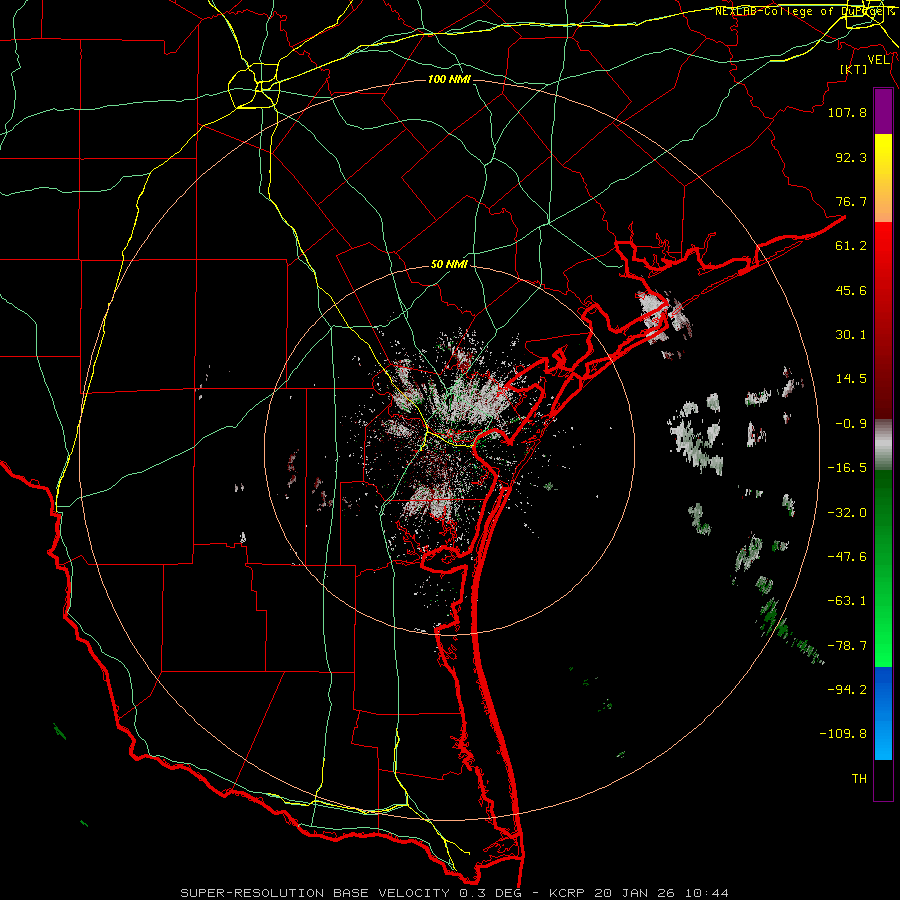900x900 pixels.
Task: Click the -78.7 velocity scale value
Action: (x=847, y=646)
